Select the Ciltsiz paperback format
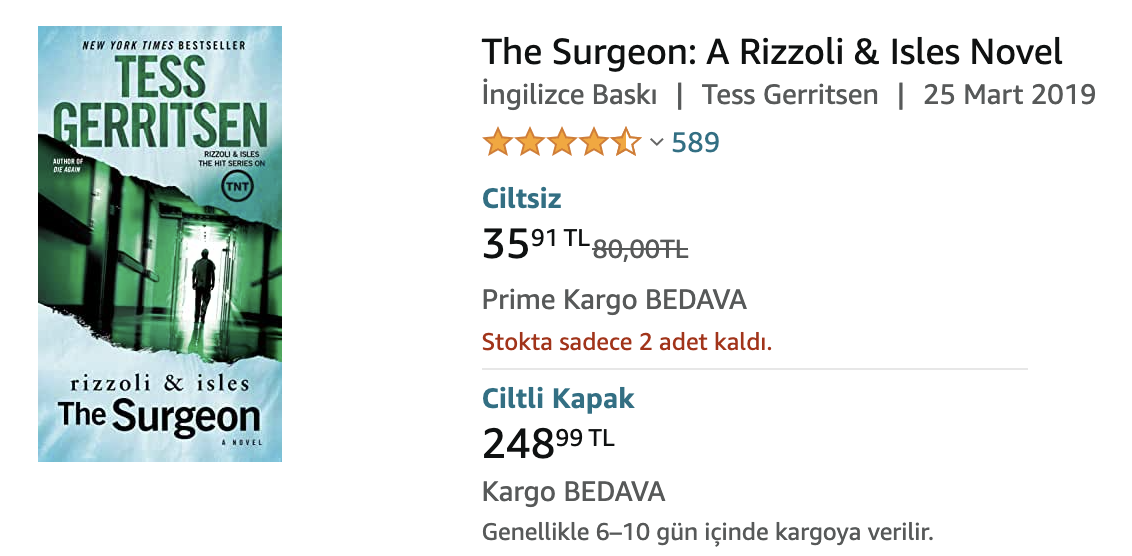The width and height of the screenshot is (1132, 556). 522,198
